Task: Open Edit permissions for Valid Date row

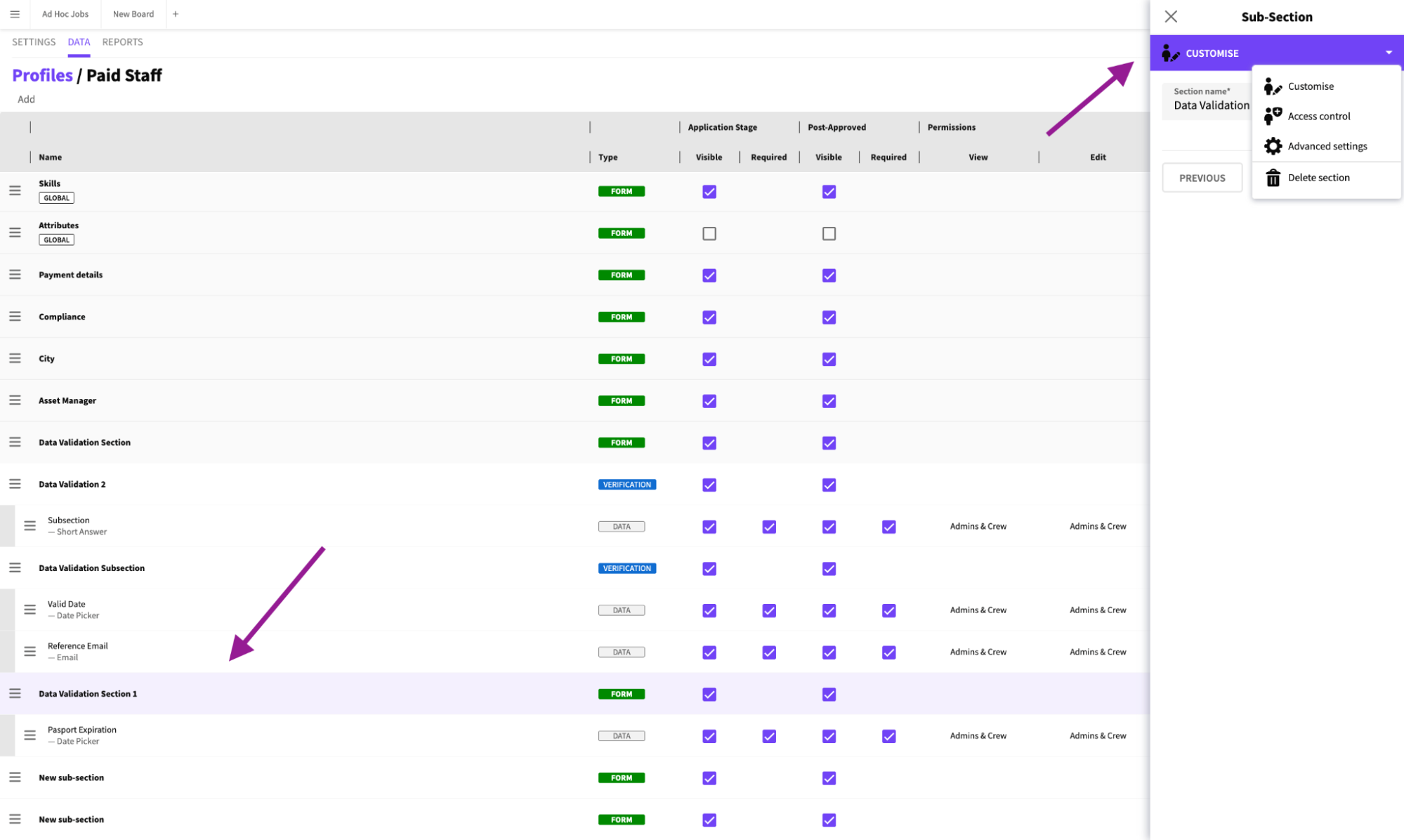Action: pos(1098,610)
